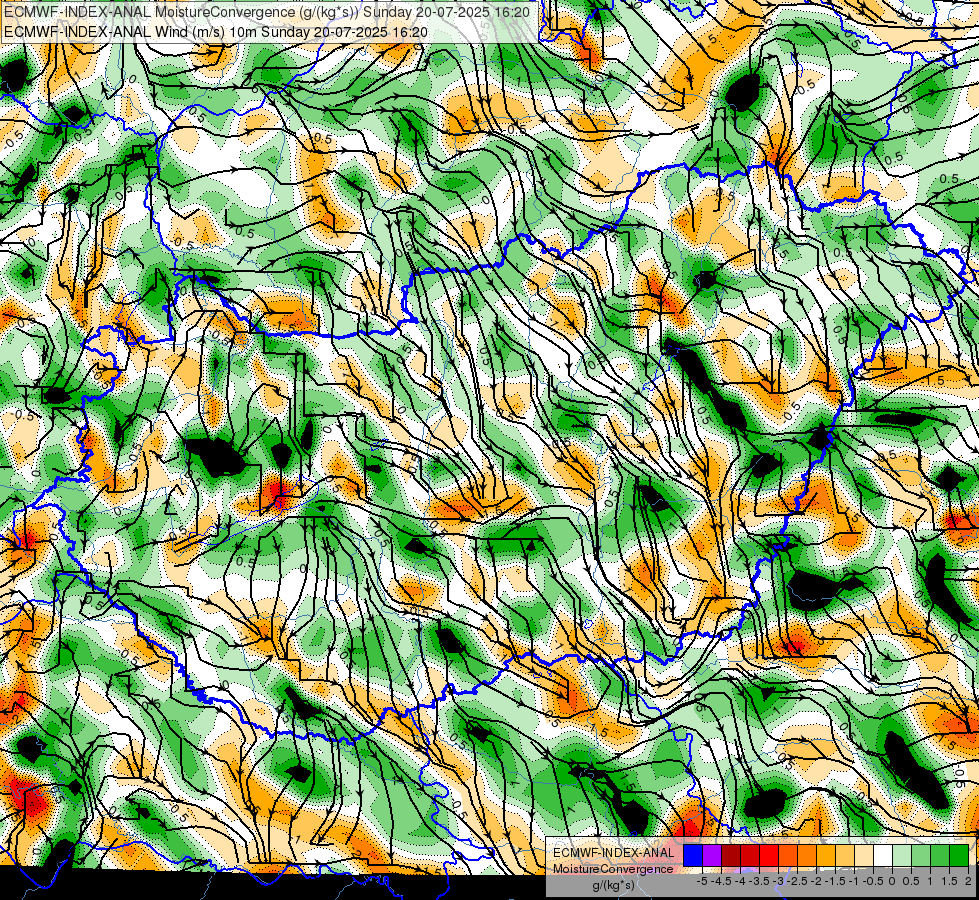Click the MoistureConvergence header line at top
The image size is (979, 900).
(267, 12)
